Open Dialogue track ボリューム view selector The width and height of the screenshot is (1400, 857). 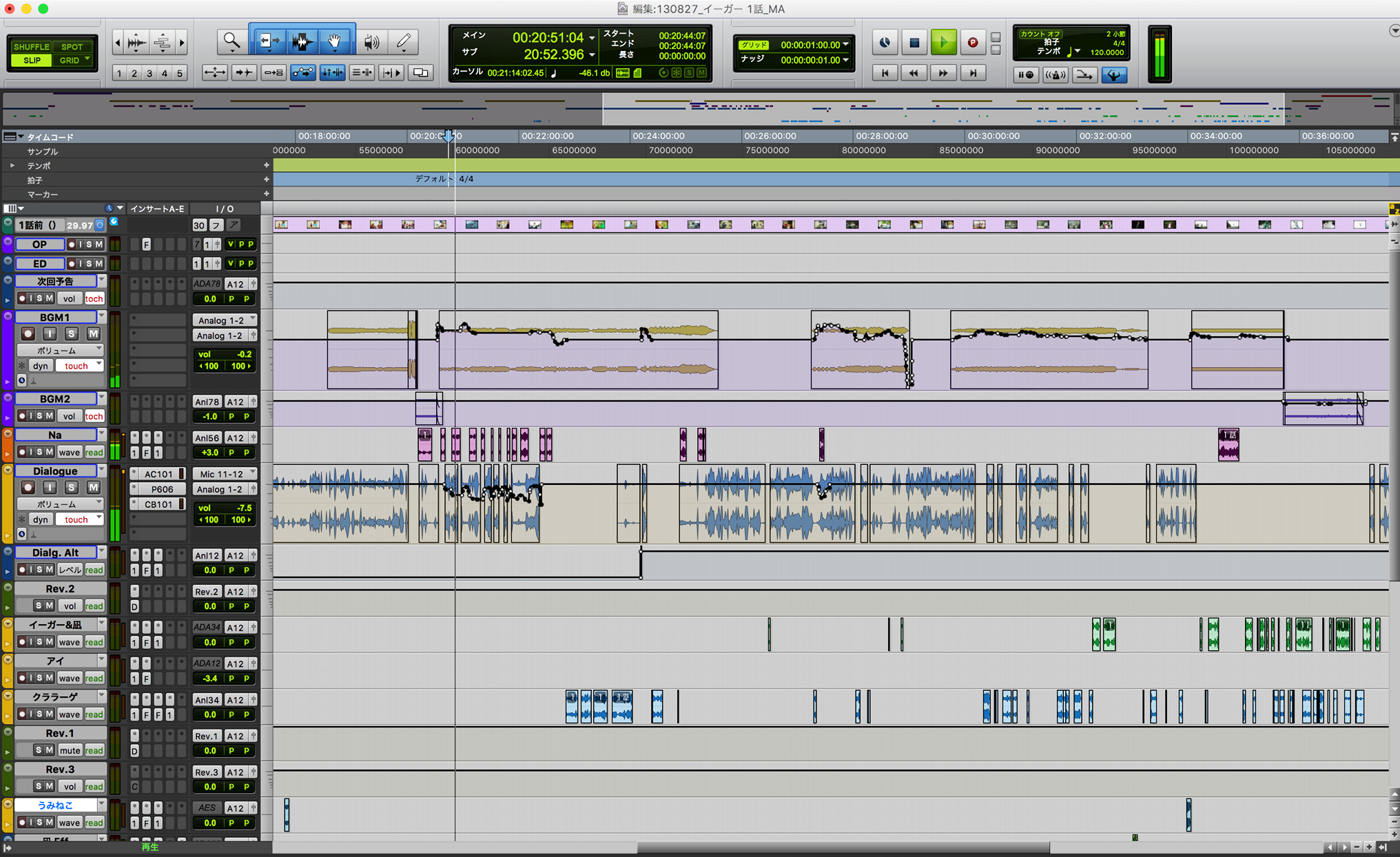60,504
